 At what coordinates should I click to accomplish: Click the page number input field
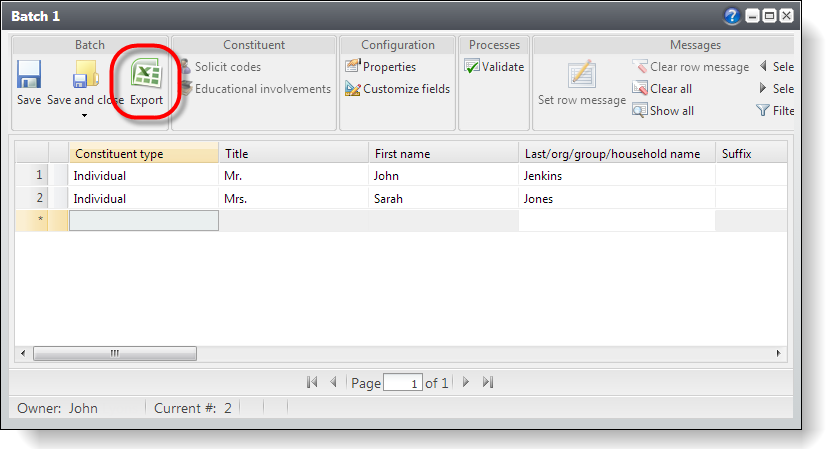[402, 383]
